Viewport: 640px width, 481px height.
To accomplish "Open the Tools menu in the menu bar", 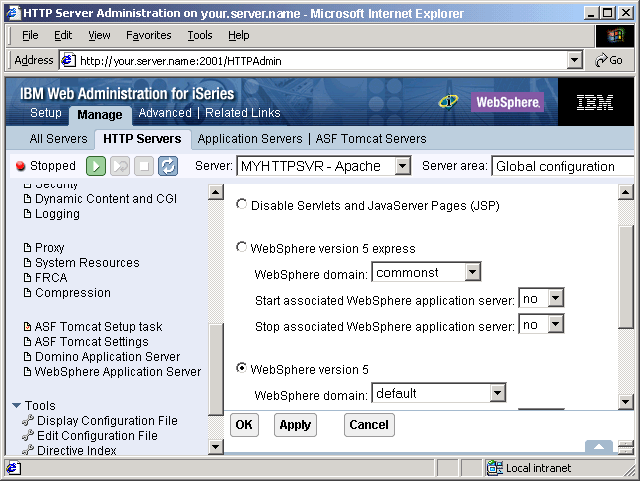I will (x=200, y=36).
